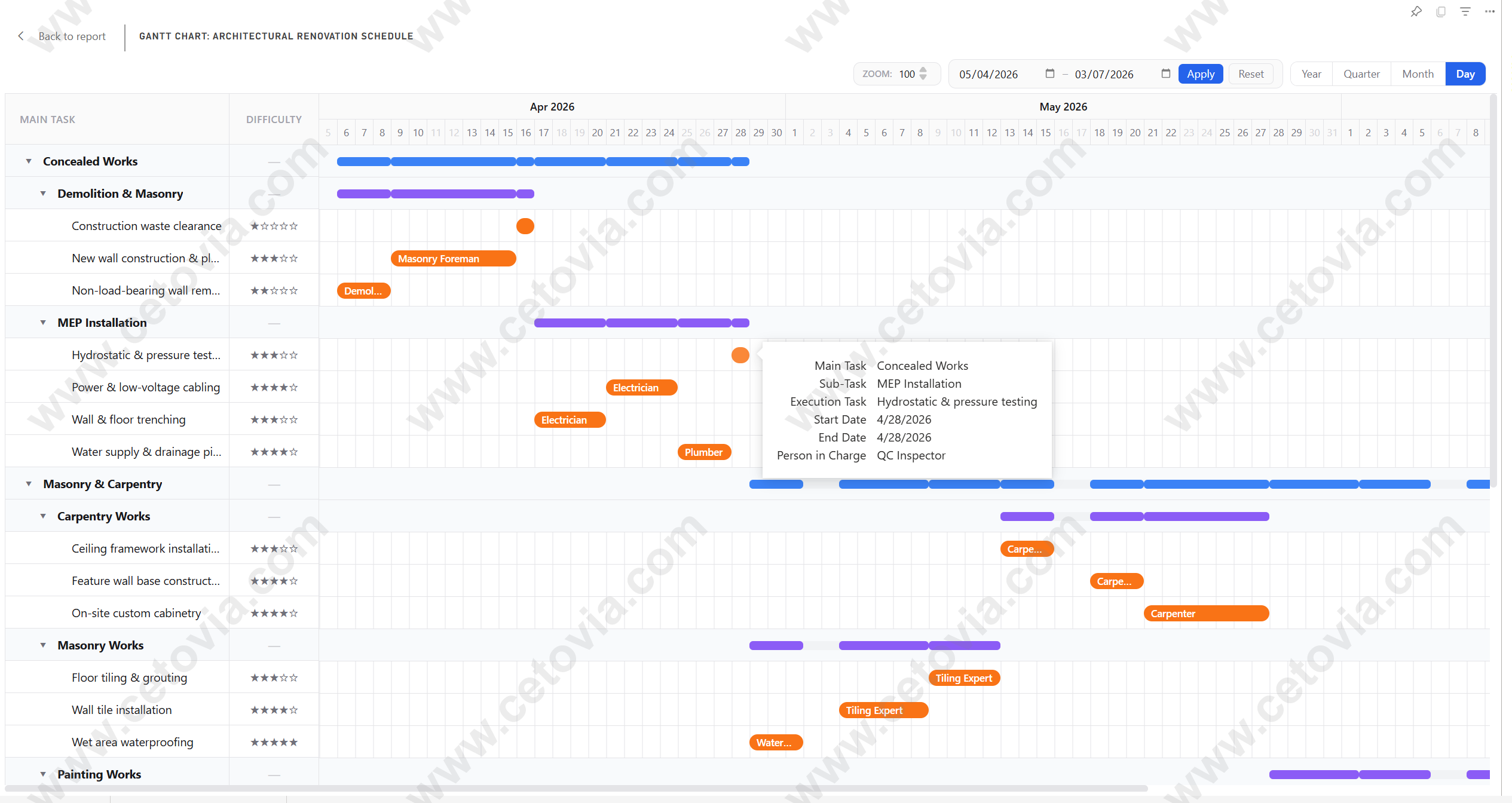Click the Carpe... bar for Feature wall
Image resolution: width=1512 pixels, height=803 pixels.
[1116, 581]
